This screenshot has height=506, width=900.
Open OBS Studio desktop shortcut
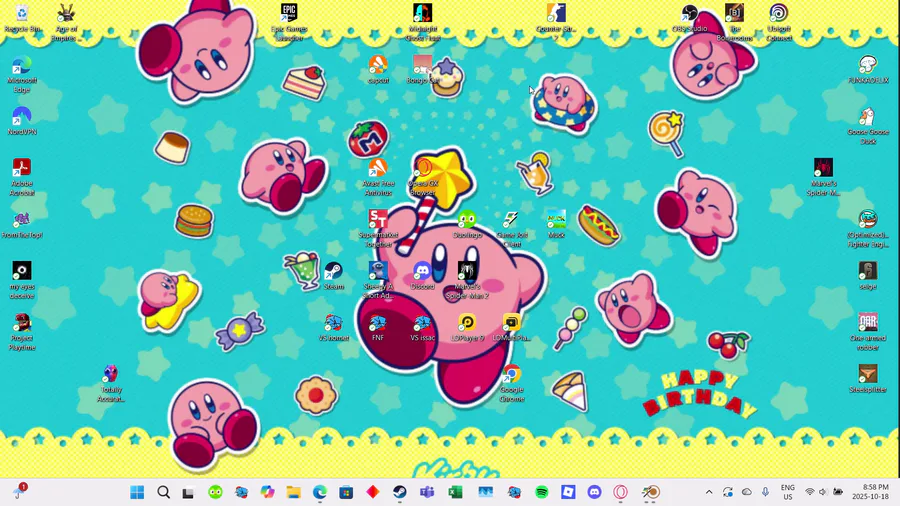point(689,18)
